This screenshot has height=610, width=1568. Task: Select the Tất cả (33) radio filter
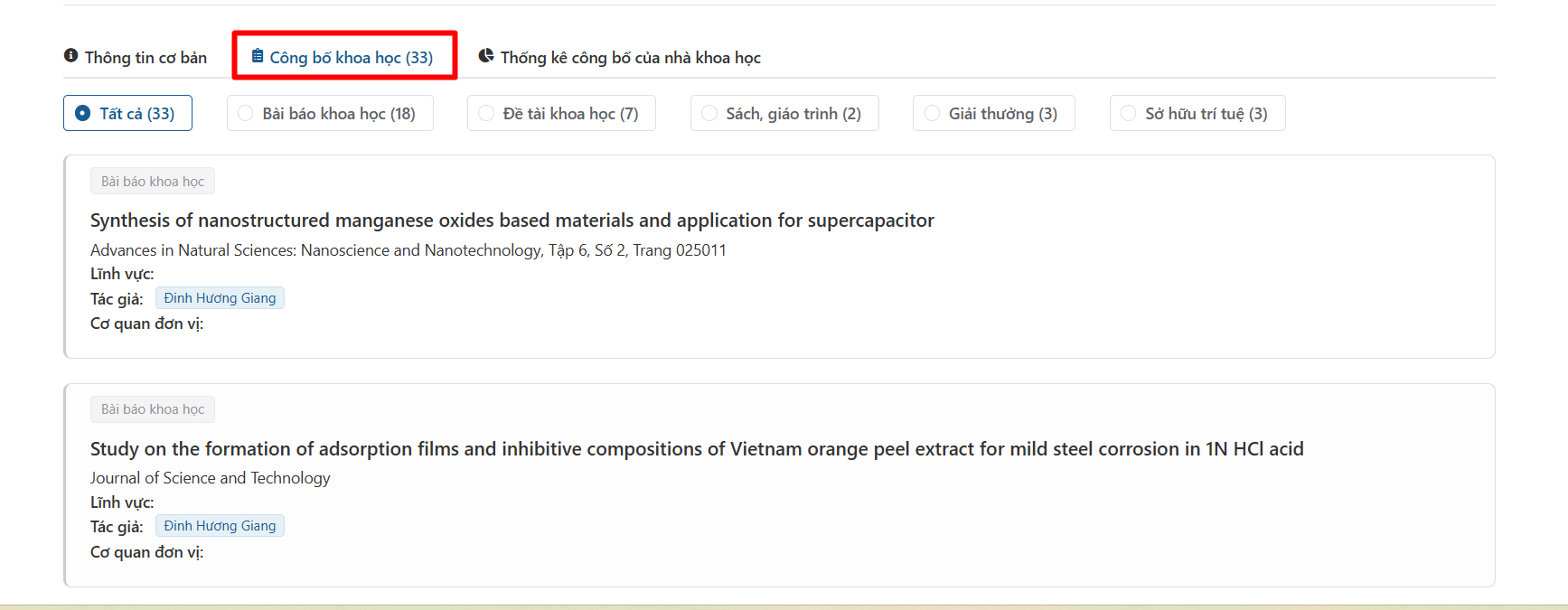(83, 113)
